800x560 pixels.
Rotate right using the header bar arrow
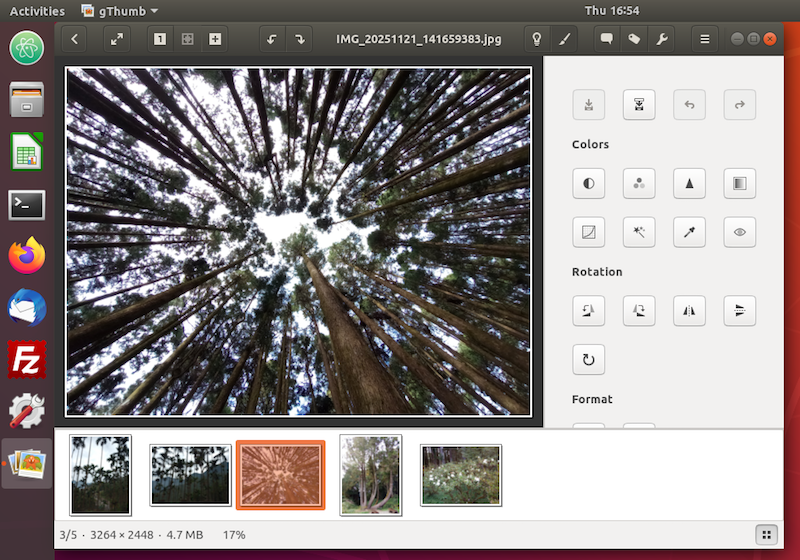coord(300,39)
